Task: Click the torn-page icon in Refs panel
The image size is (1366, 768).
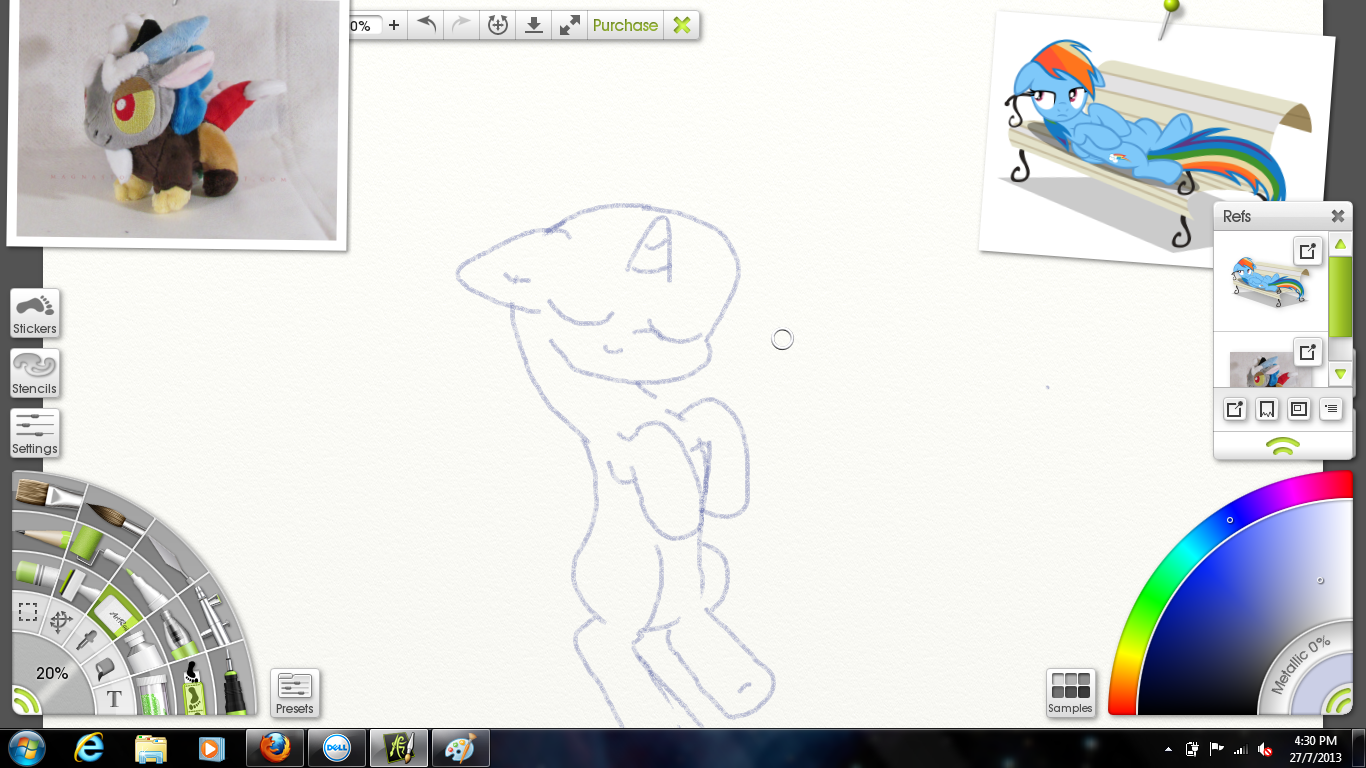Action: (x=1267, y=409)
